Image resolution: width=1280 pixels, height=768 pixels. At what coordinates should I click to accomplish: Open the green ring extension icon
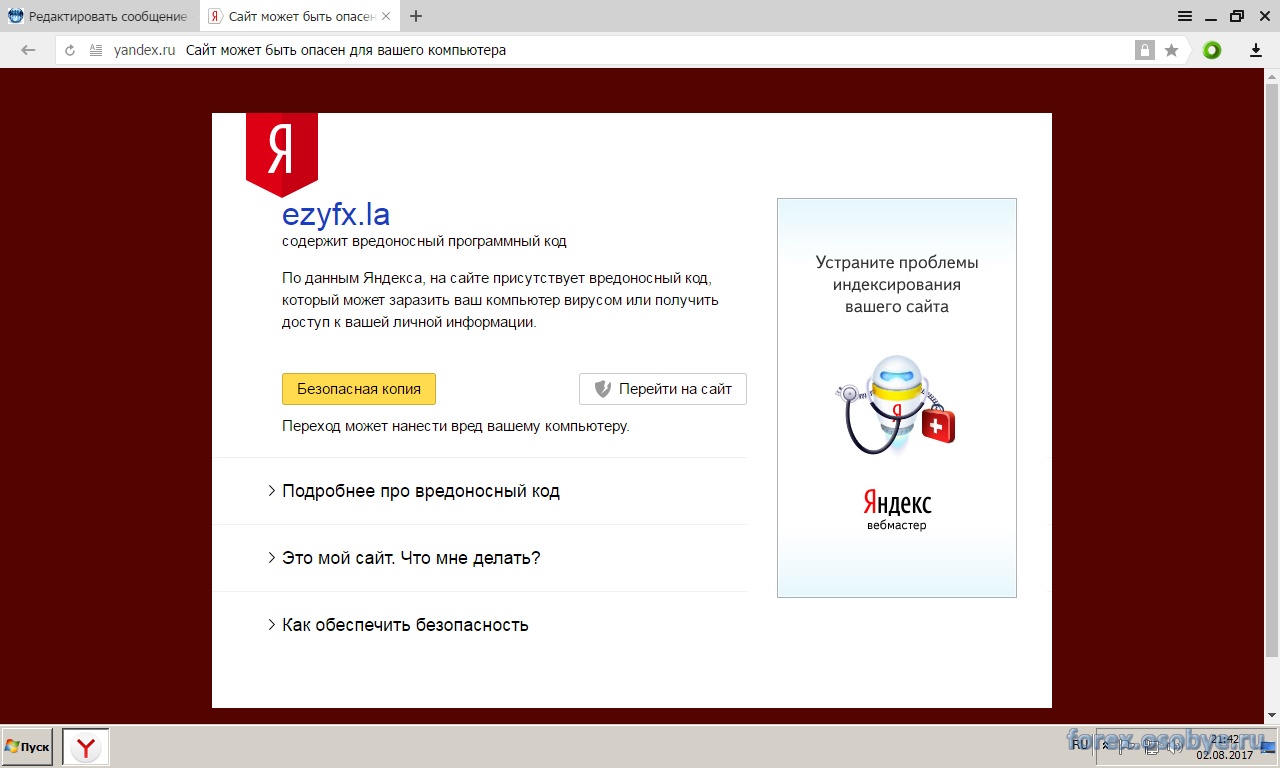(x=1212, y=50)
